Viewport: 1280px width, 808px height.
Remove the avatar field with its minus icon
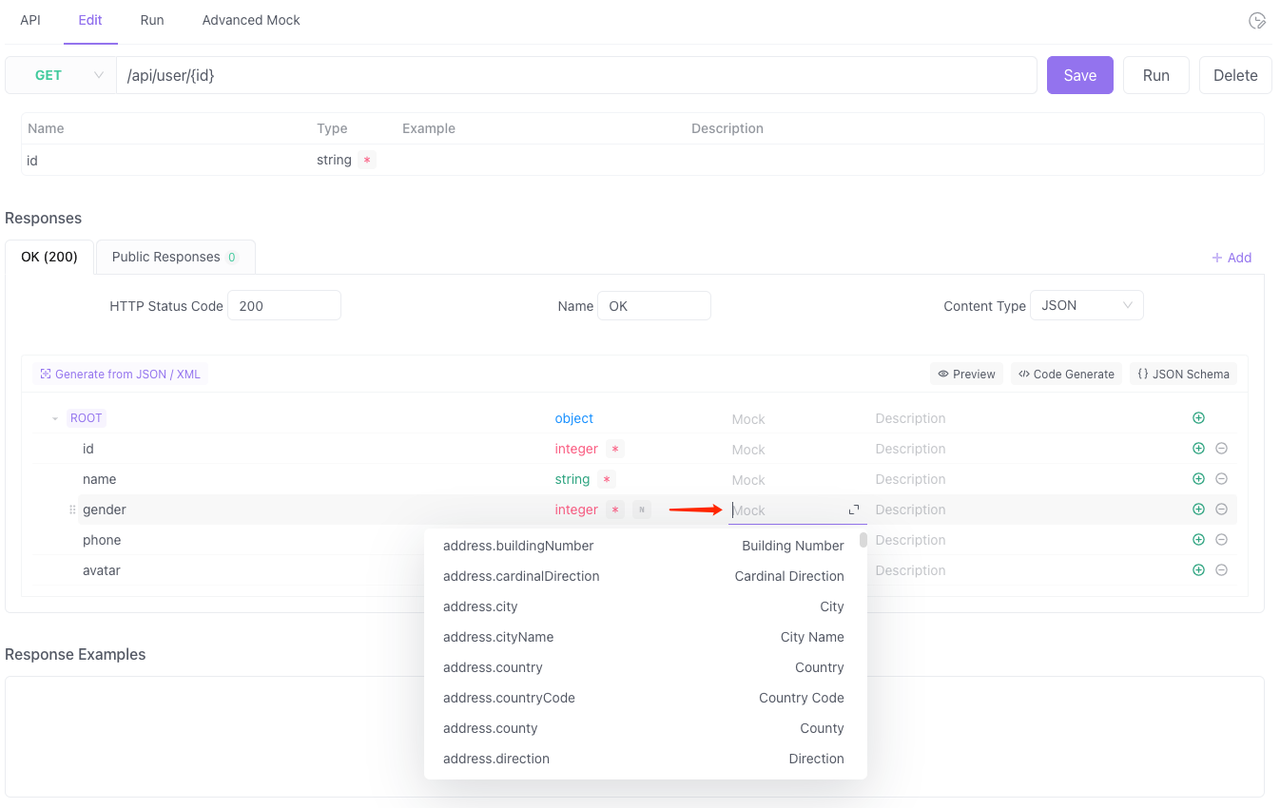(x=1221, y=570)
